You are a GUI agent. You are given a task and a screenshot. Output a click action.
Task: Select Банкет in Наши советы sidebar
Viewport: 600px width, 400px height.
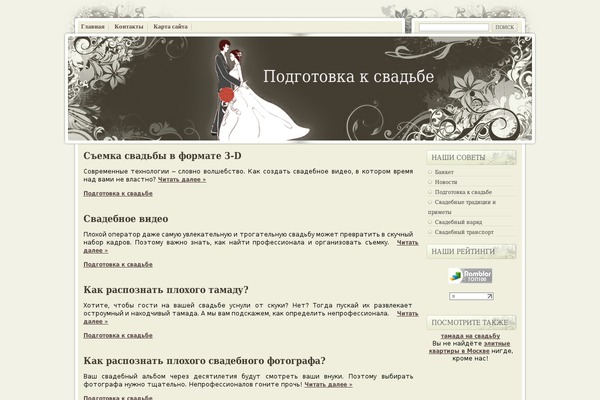pyautogui.click(x=444, y=172)
